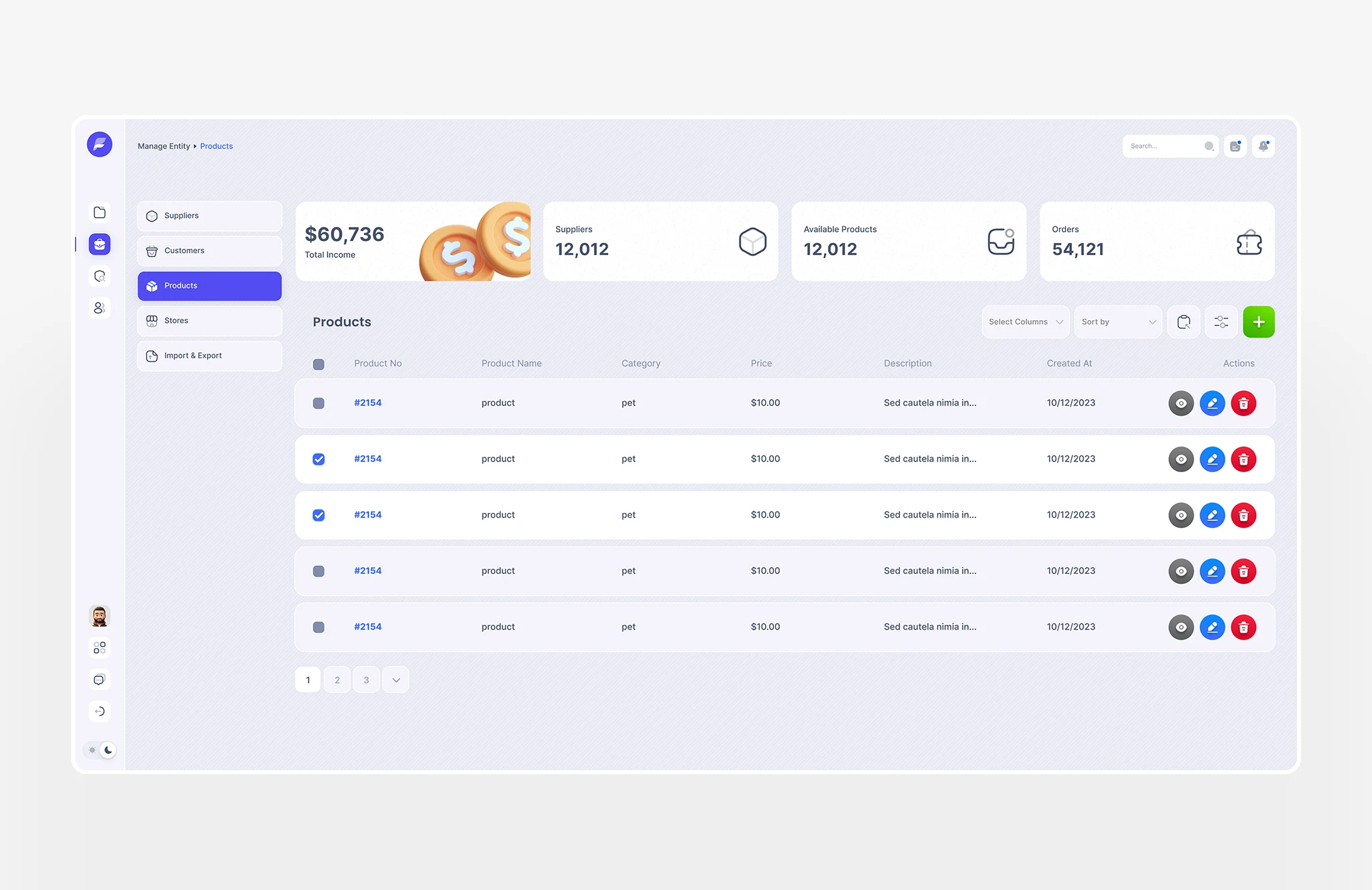The height and width of the screenshot is (890, 1372).
Task: Check the checkbox on the last product row
Action: point(318,627)
